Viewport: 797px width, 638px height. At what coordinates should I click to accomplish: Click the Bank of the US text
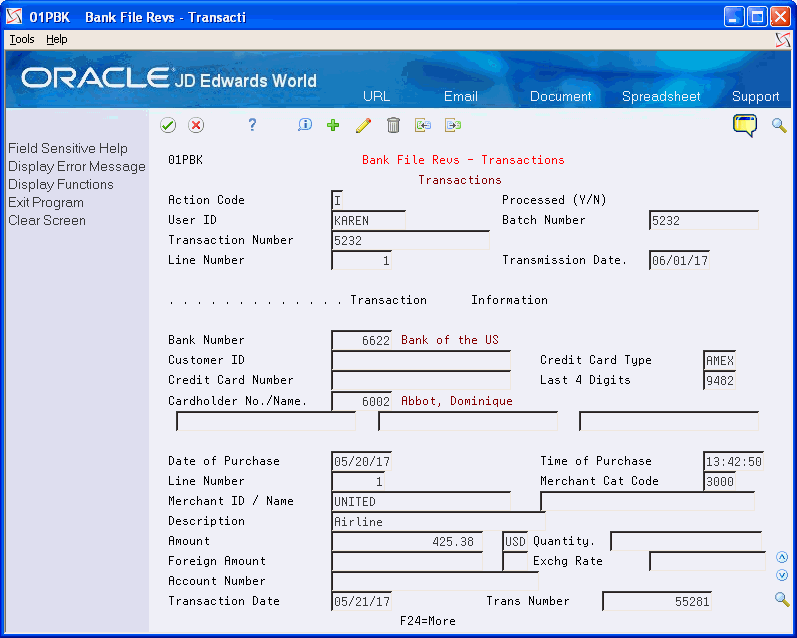pyautogui.click(x=449, y=340)
